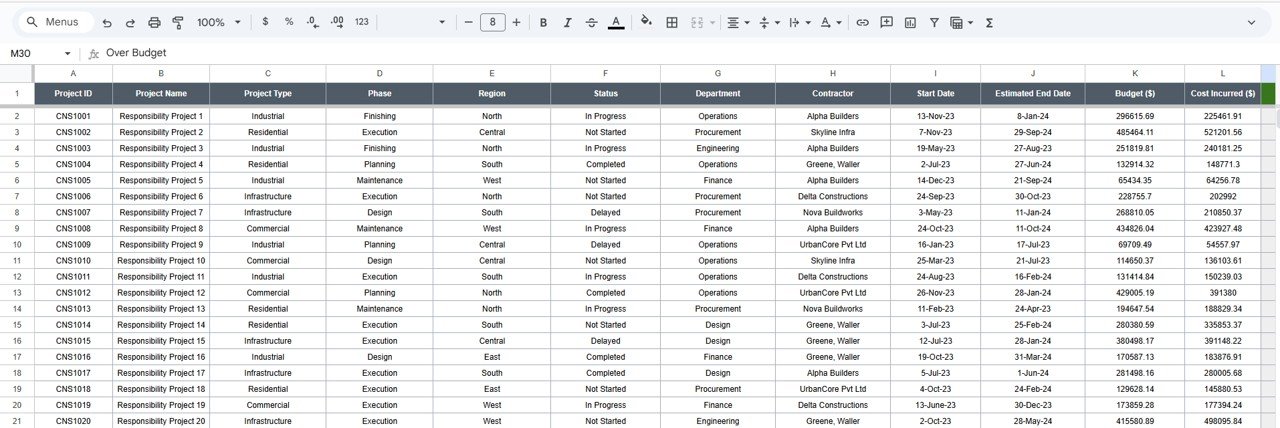Activate the Paint format tool
Image resolution: width=1280 pixels, height=428 pixels.
point(178,22)
